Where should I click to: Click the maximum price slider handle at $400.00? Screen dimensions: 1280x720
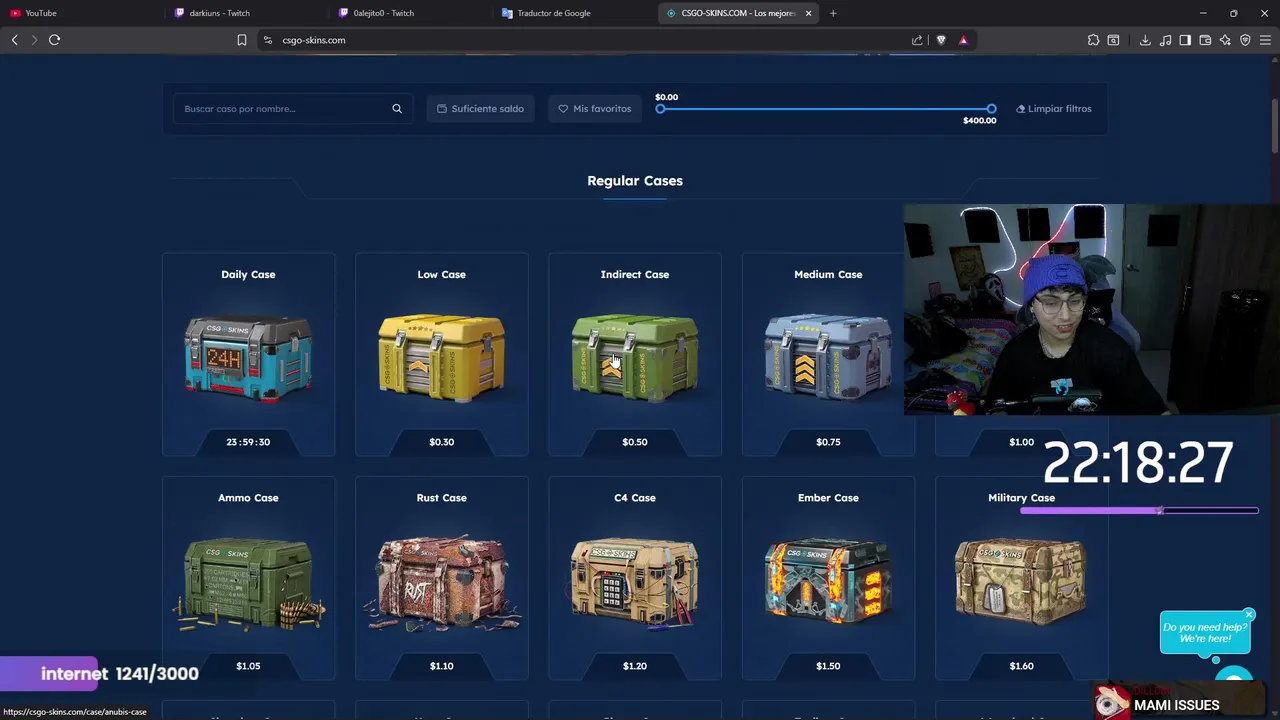coord(991,109)
